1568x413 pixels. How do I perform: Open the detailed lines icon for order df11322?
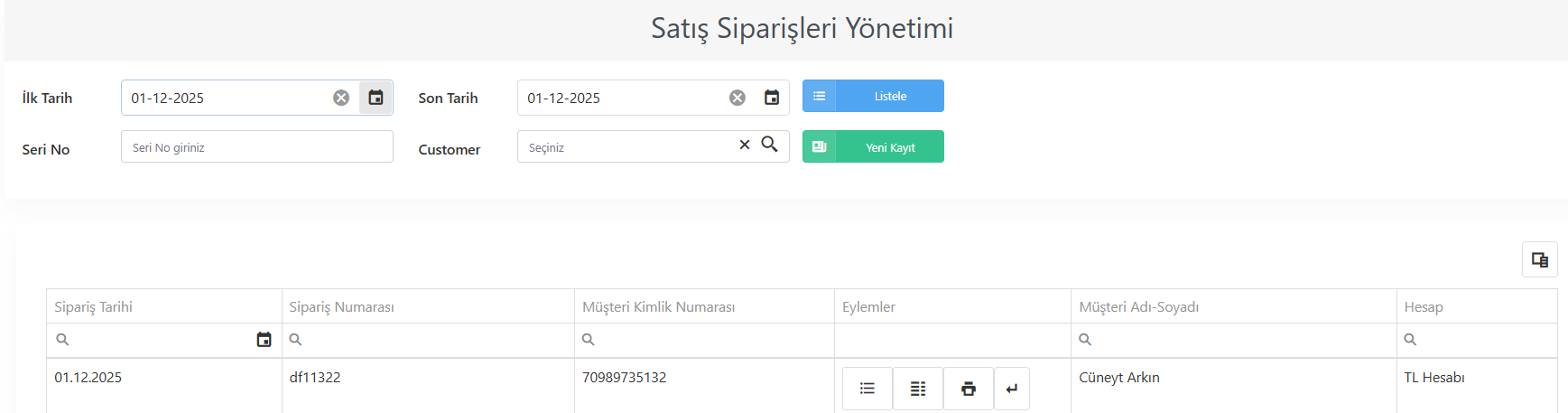point(918,389)
